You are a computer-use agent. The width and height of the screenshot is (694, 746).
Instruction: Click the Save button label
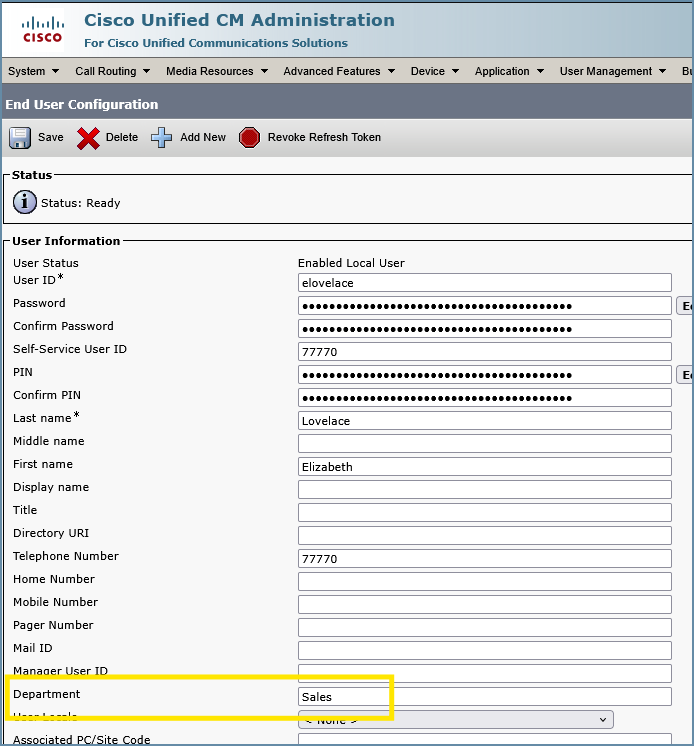[50, 137]
